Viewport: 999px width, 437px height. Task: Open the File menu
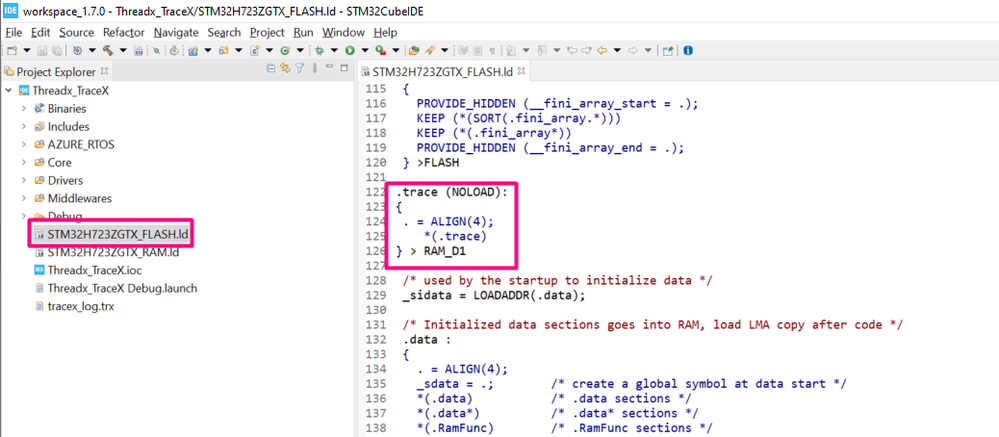point(13,32)
